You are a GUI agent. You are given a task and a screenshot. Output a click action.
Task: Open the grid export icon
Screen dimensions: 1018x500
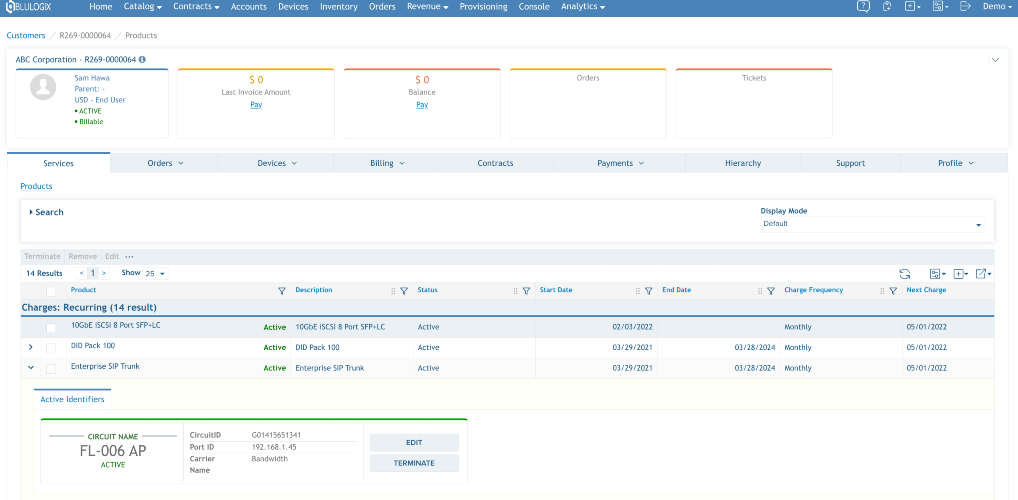pos(983,274)
